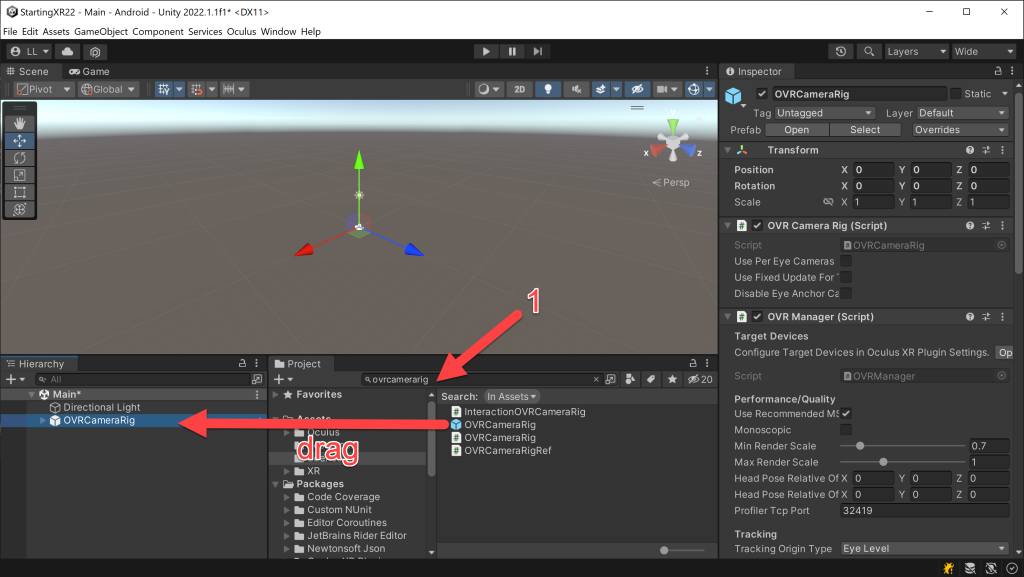Select the Rotate tool
The image size is (1024, 577).
[20, 158]
